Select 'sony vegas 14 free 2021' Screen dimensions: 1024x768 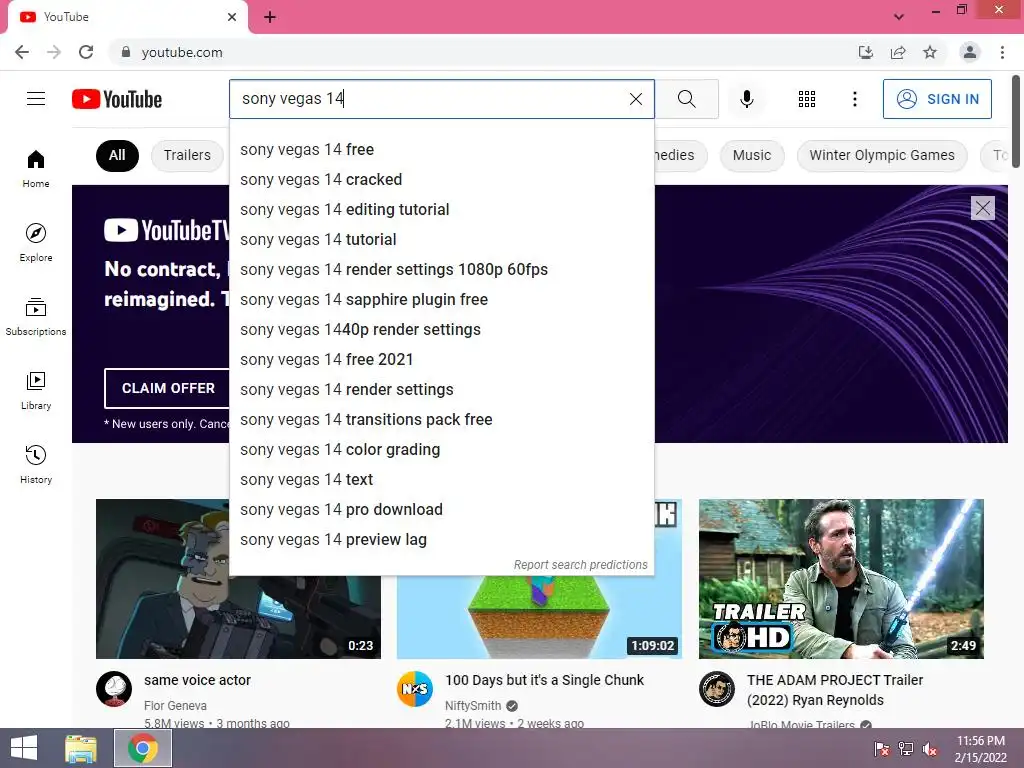pyautogui.click(x=441, y=360)
